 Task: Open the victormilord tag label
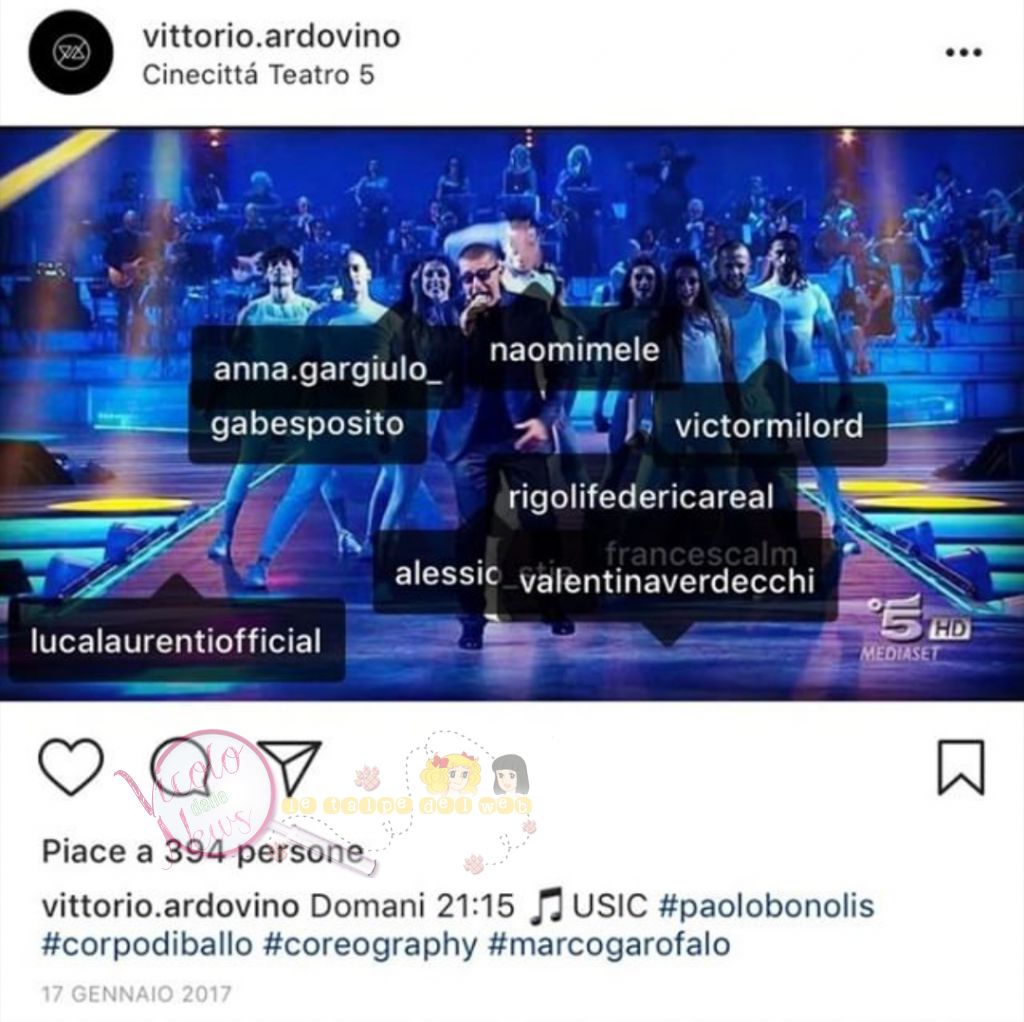coord(769,426)
